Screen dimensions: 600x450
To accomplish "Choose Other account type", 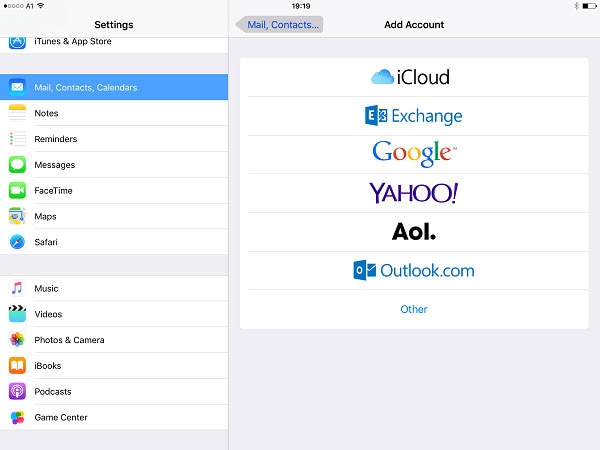I will (414, 309).
